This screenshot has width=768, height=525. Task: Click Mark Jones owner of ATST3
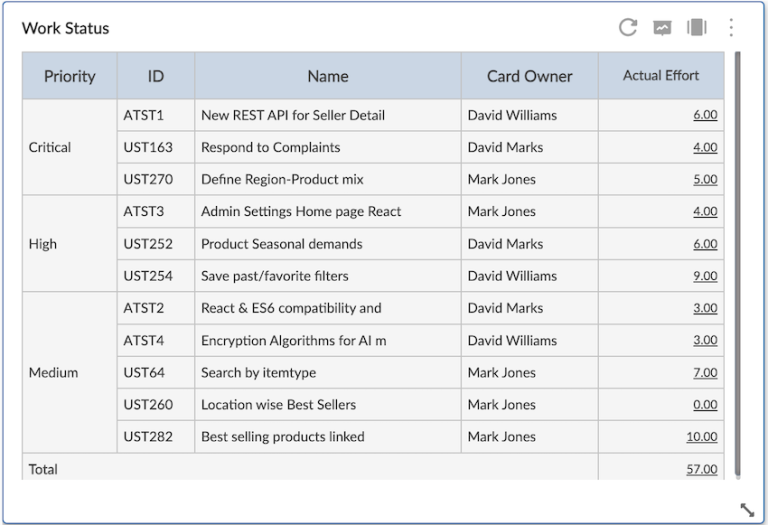(502, 211)
